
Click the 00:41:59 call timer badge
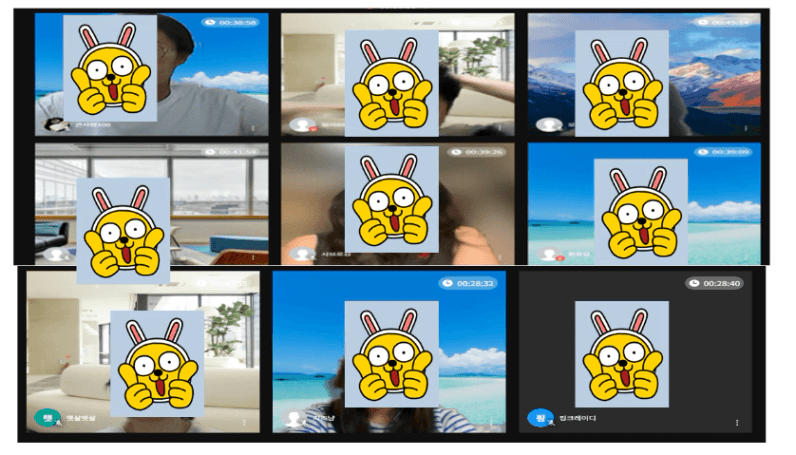(x=231, y=152)
